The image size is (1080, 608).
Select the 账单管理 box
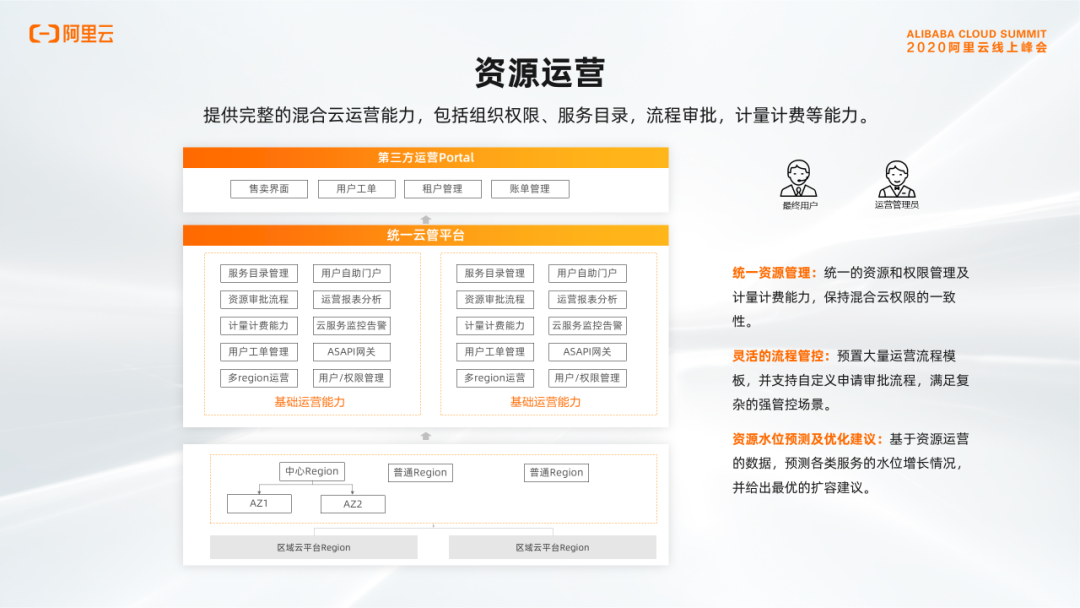coord(530,189)
